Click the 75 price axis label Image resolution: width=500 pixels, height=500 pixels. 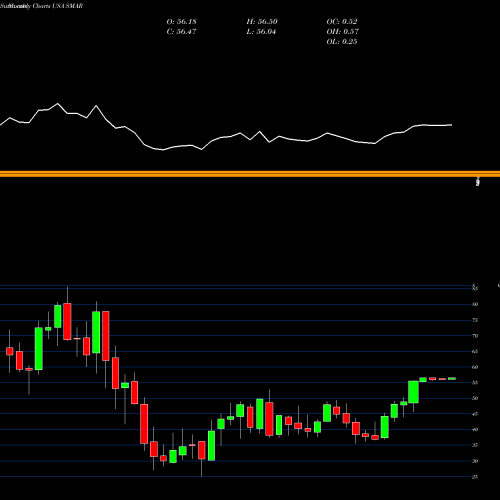[x=475, y=320]
